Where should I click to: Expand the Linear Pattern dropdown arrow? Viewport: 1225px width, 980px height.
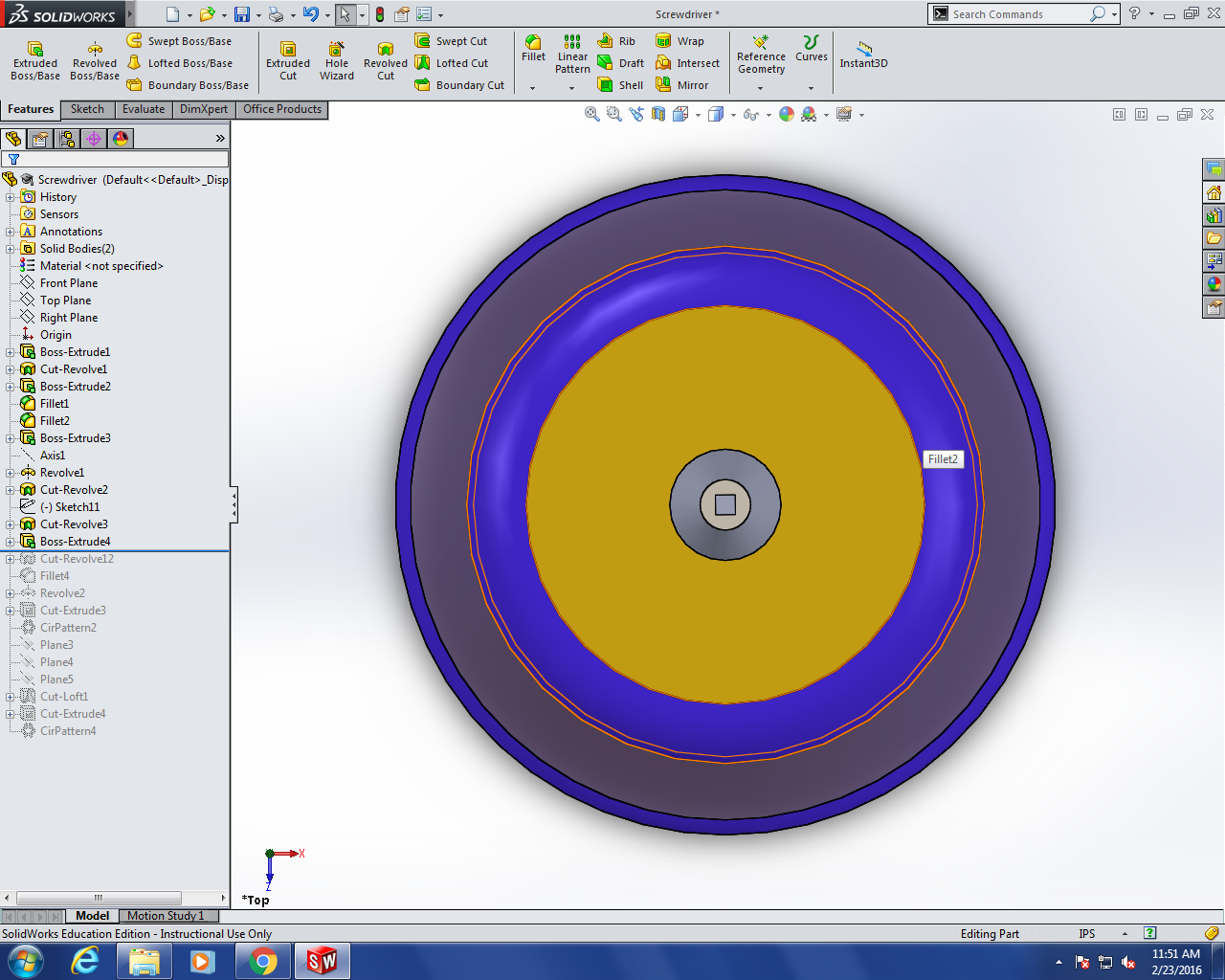point(572,88)
